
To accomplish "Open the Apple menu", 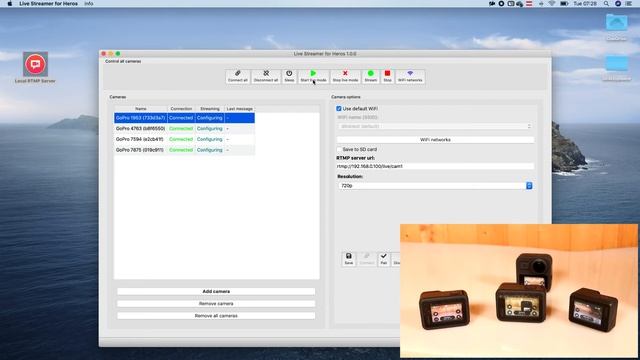I will 10,4.
